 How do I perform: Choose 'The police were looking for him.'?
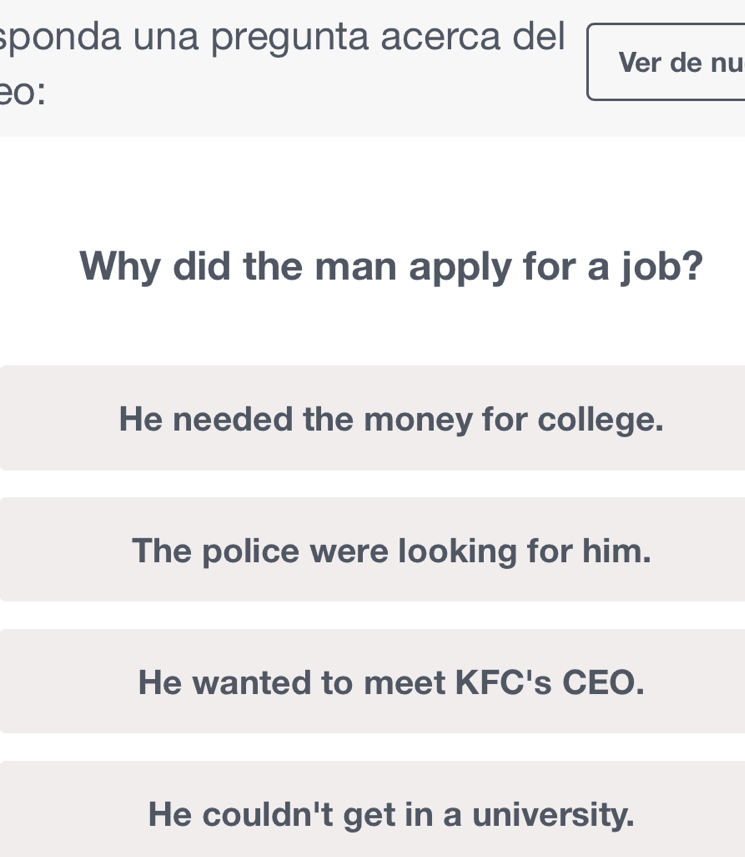(x=390, y=550)
